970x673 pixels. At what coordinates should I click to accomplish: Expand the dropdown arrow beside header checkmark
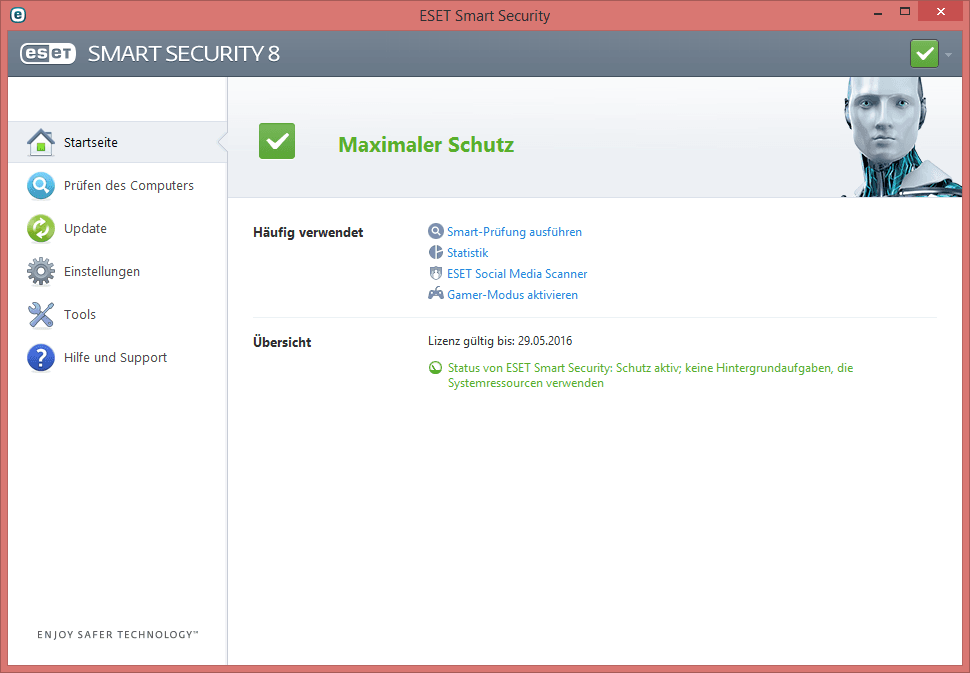point(948,54)
